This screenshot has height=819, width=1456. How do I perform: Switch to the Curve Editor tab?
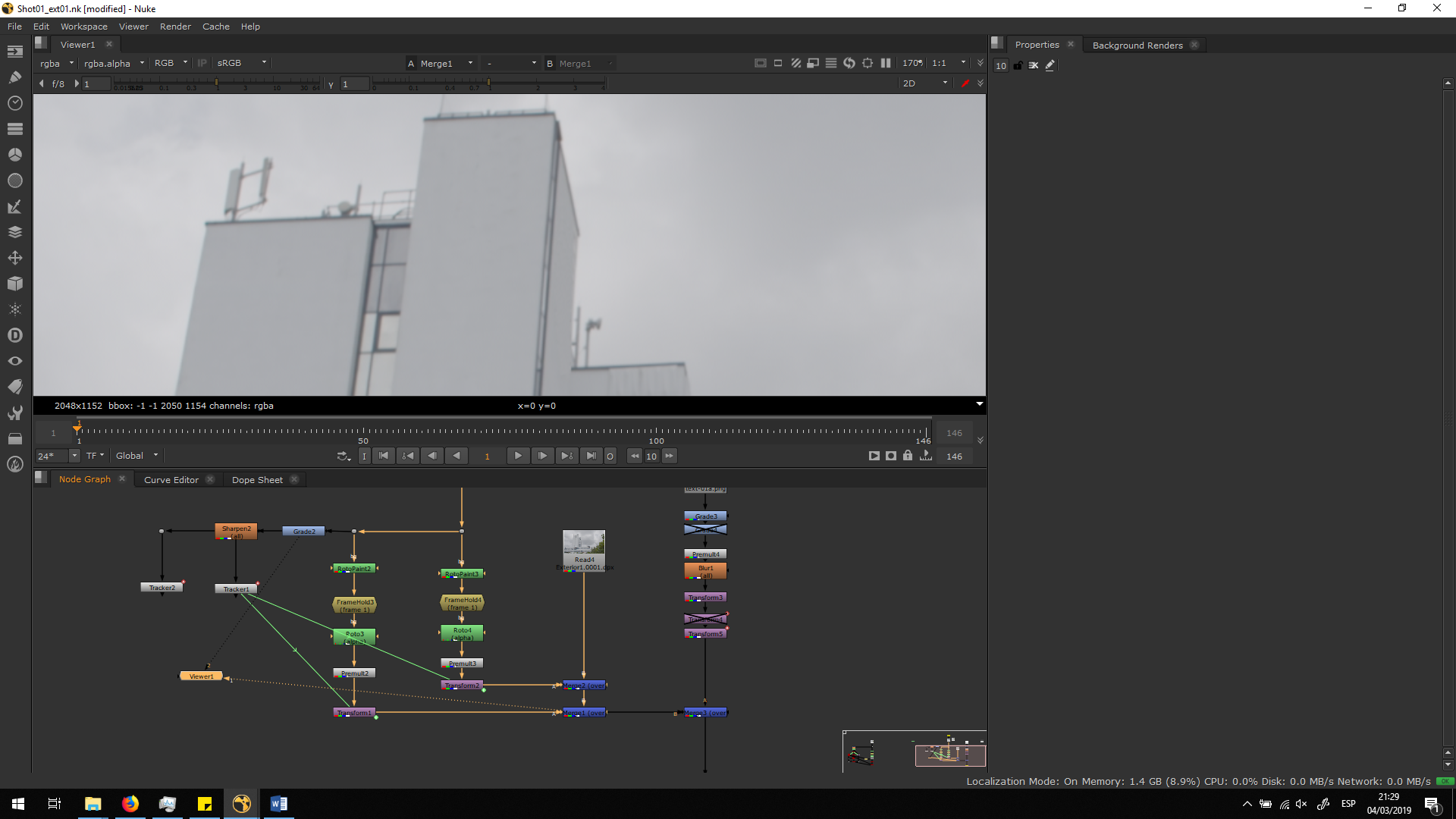coord(171,480)
